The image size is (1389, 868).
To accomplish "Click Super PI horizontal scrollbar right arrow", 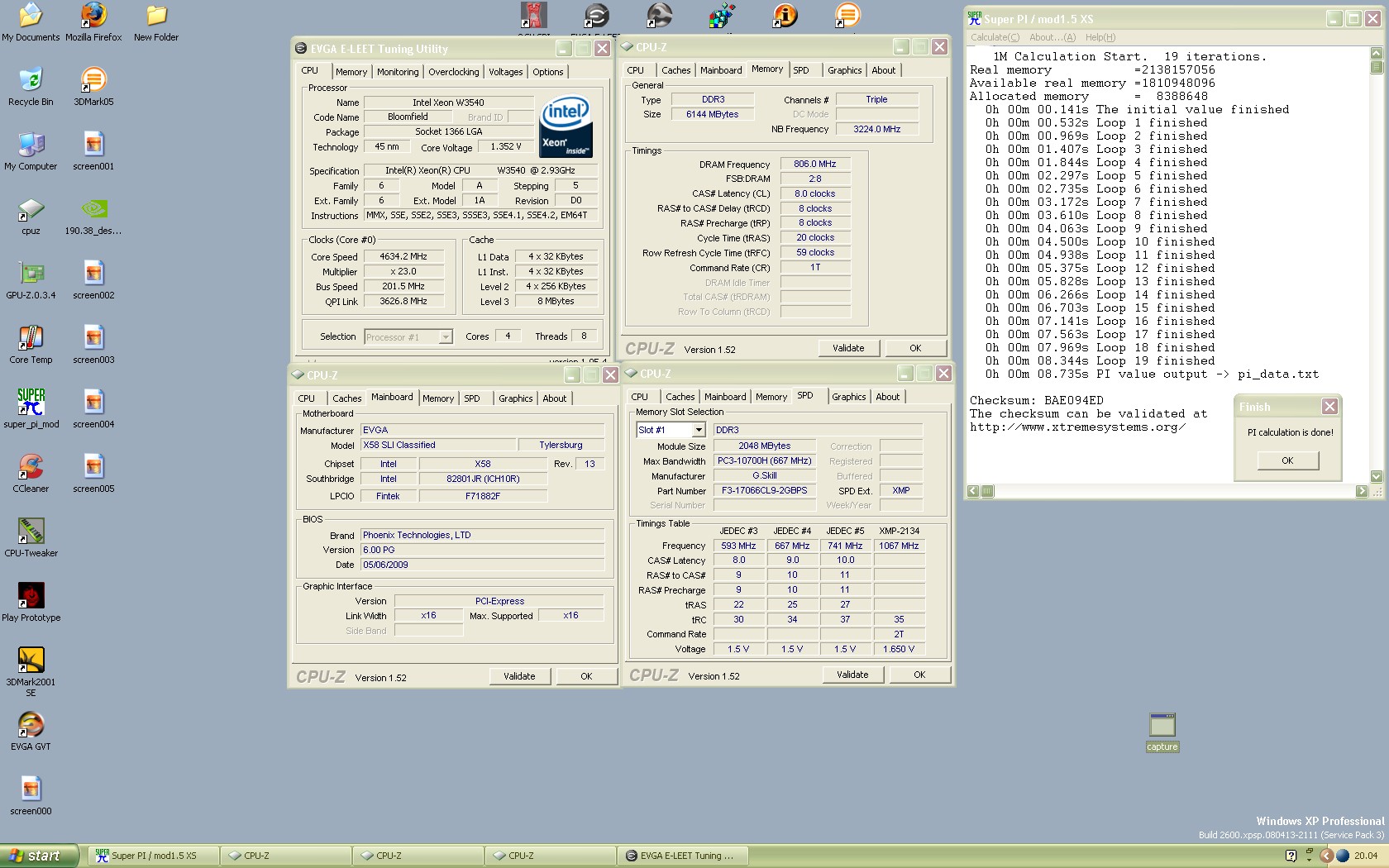I will tap(1362, 491).
